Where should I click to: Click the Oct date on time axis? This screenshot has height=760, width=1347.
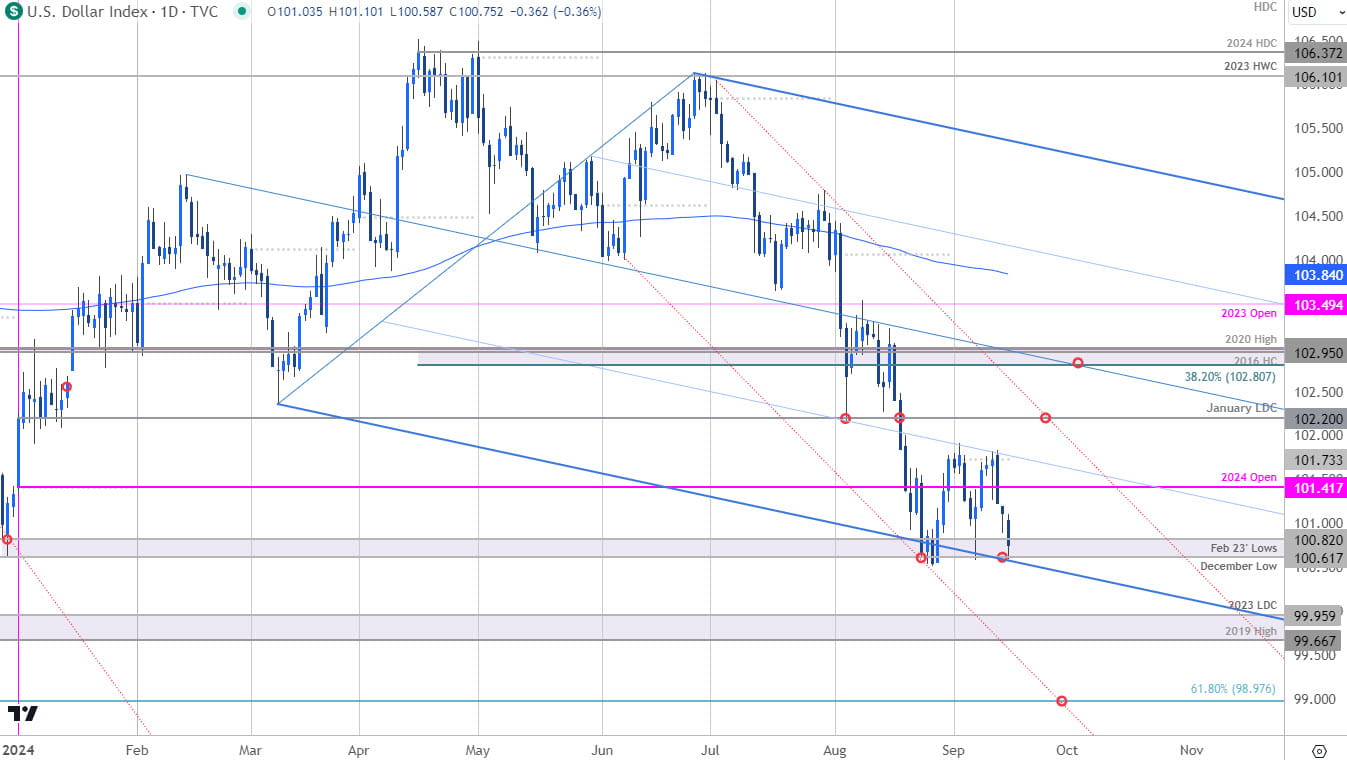tap(1067, 748)
